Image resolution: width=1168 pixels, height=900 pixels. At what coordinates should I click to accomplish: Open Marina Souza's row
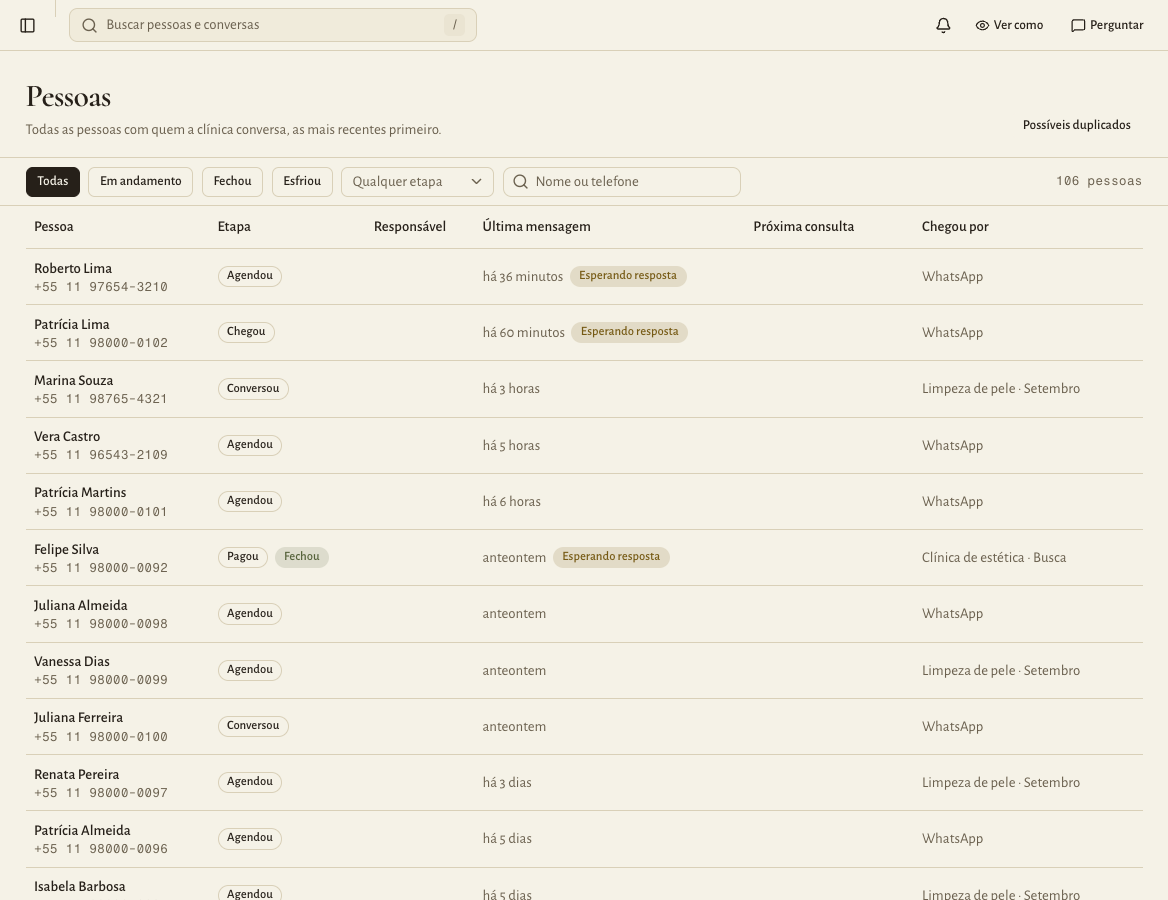(x=584, y=389)
